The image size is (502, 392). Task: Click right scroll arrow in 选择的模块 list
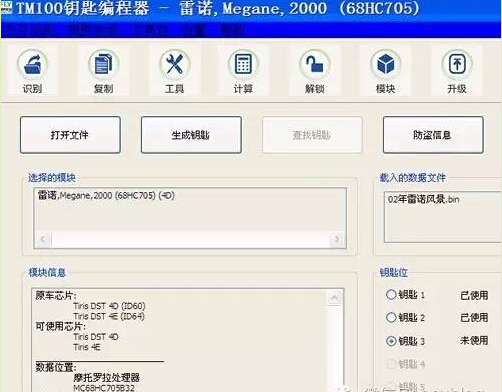[337, 239]
